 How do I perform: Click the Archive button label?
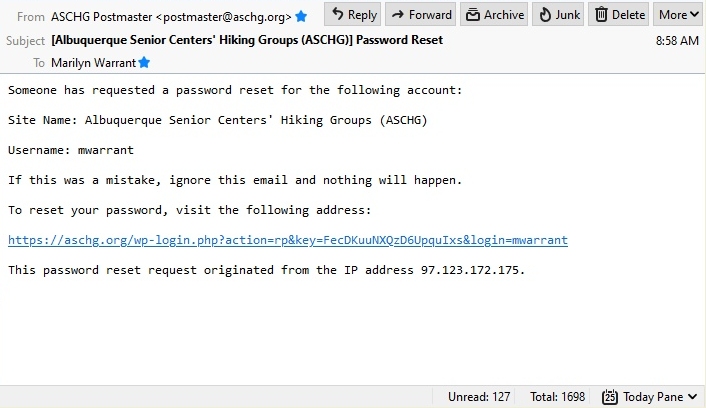(504, 15)
